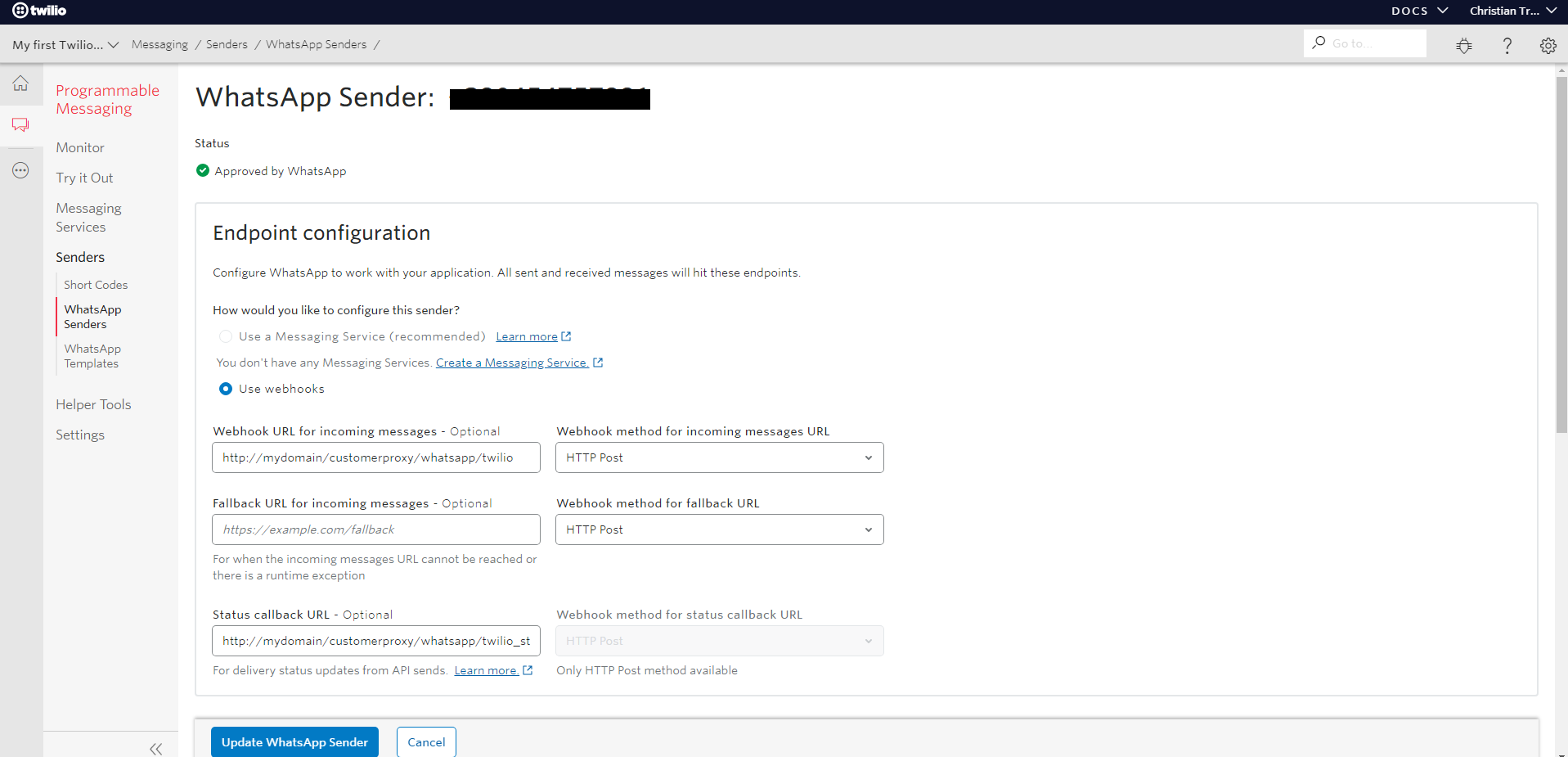Collapse the sidebar with double chevron

pyautogui.click(x=155, y=748)
